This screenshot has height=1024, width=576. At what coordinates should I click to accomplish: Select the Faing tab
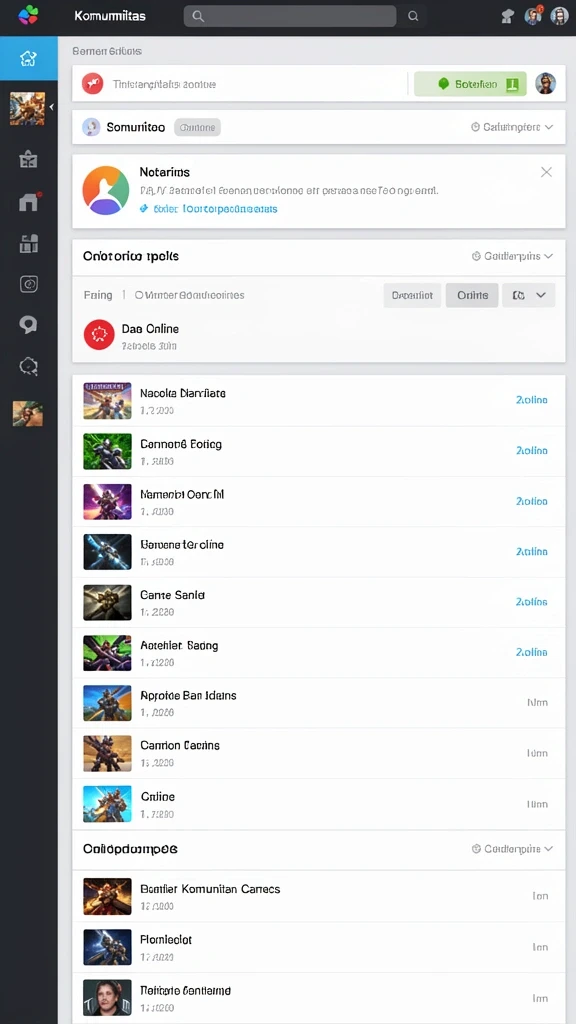(98, 295)
